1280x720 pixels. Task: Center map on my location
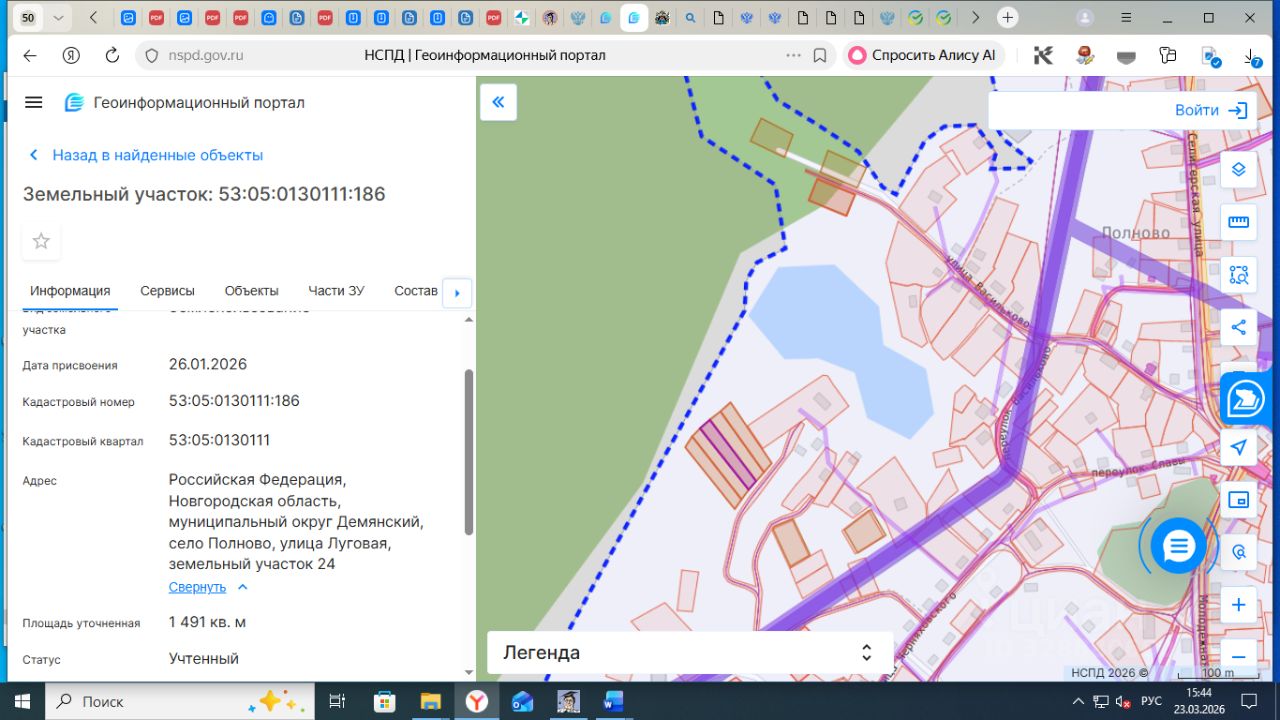tap(1238, 447)
